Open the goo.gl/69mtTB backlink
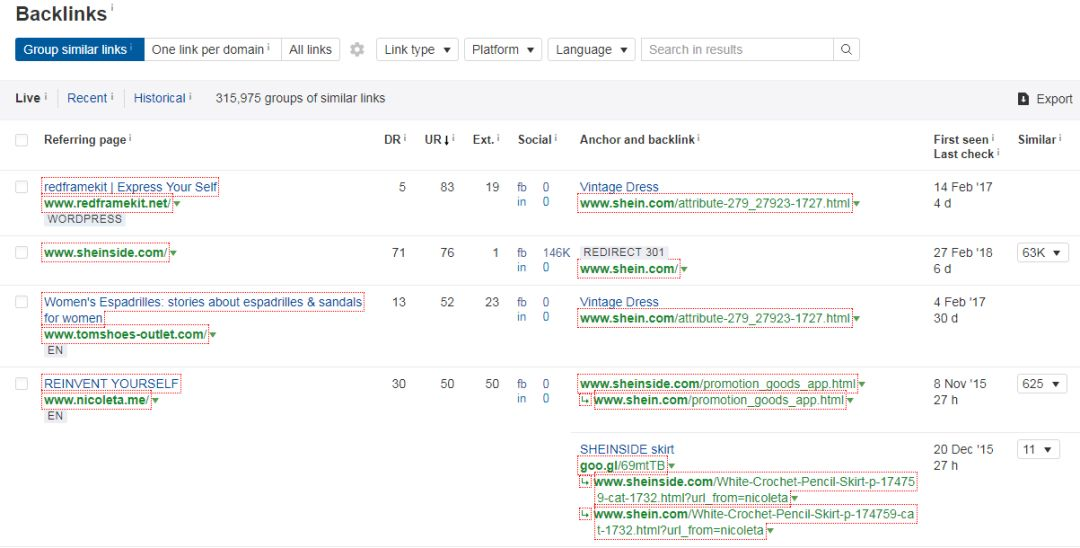 (x=623, y=466)
